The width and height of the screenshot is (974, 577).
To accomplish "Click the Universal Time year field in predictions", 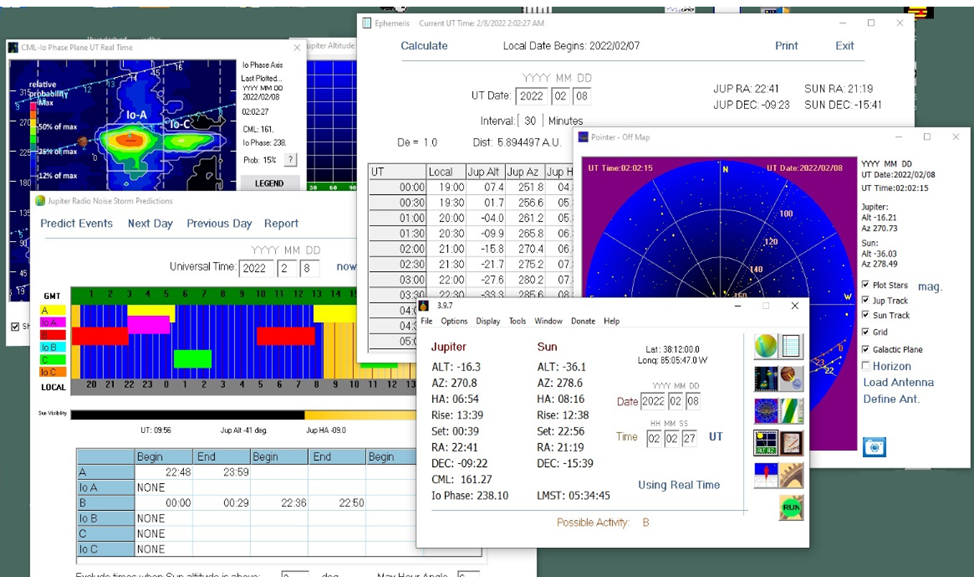I will tap(256, 268).
